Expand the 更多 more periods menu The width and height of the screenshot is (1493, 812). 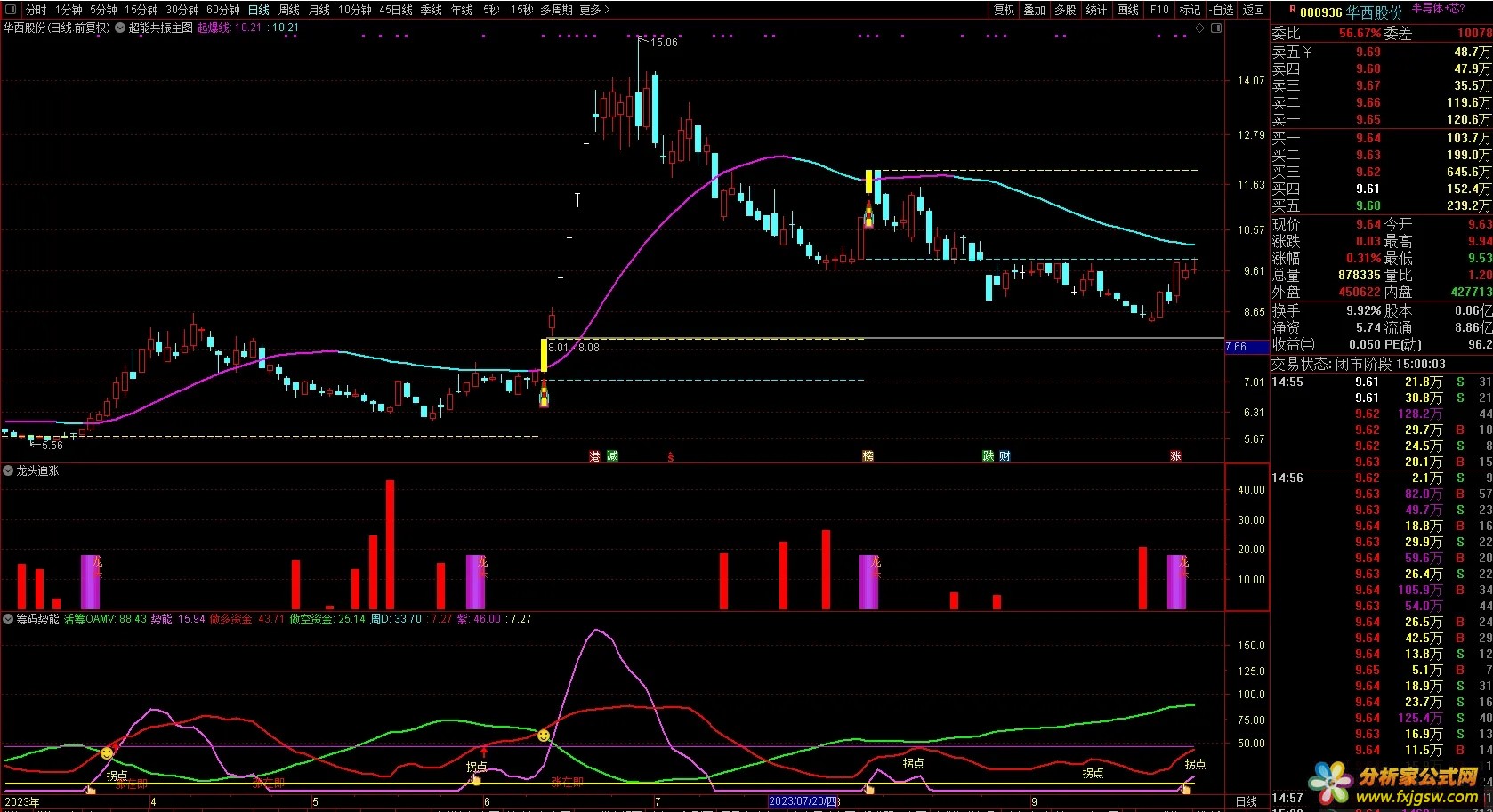click(x=594, y=10)
